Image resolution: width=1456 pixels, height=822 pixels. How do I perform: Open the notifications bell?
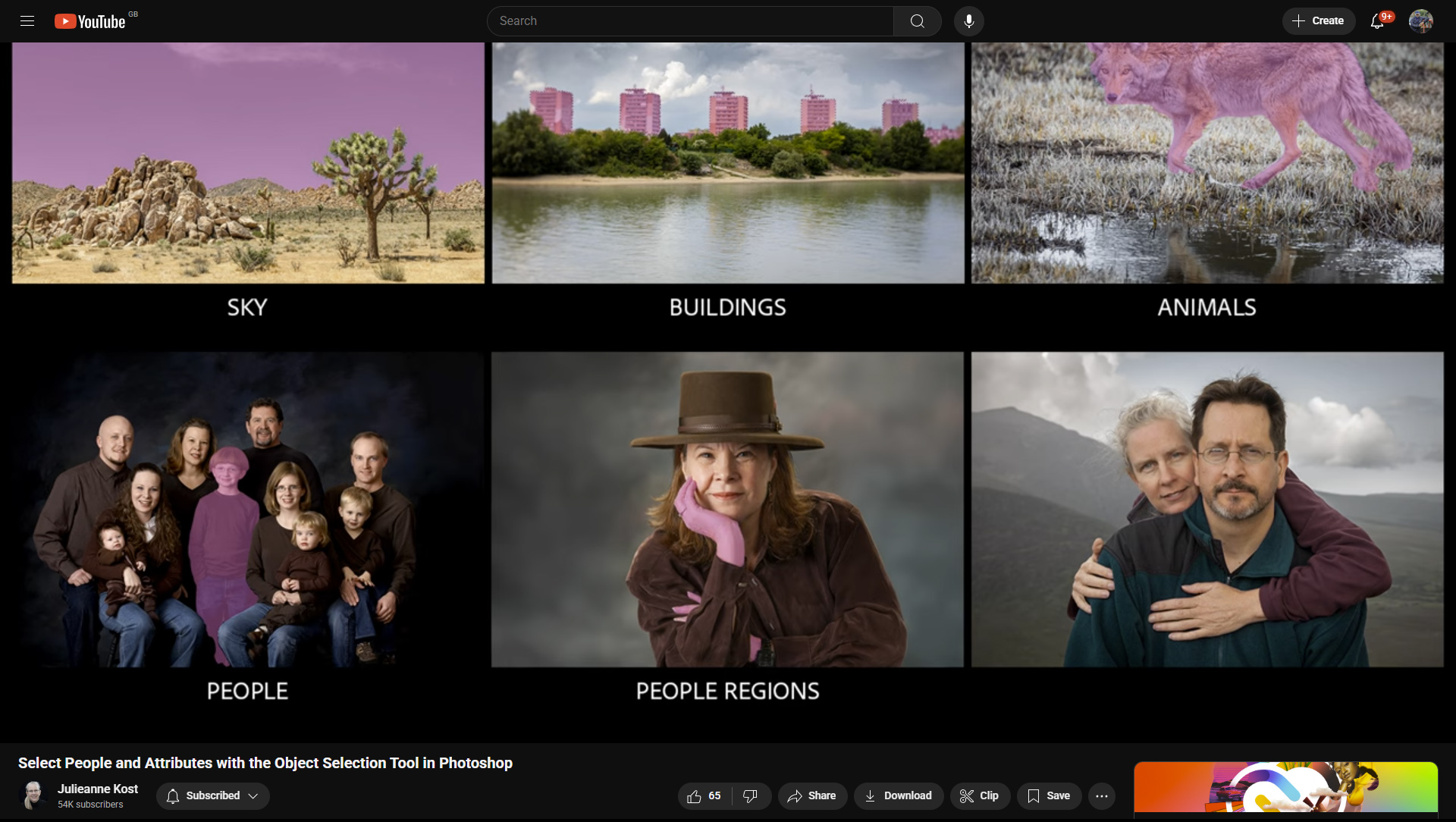point(1377,21)
